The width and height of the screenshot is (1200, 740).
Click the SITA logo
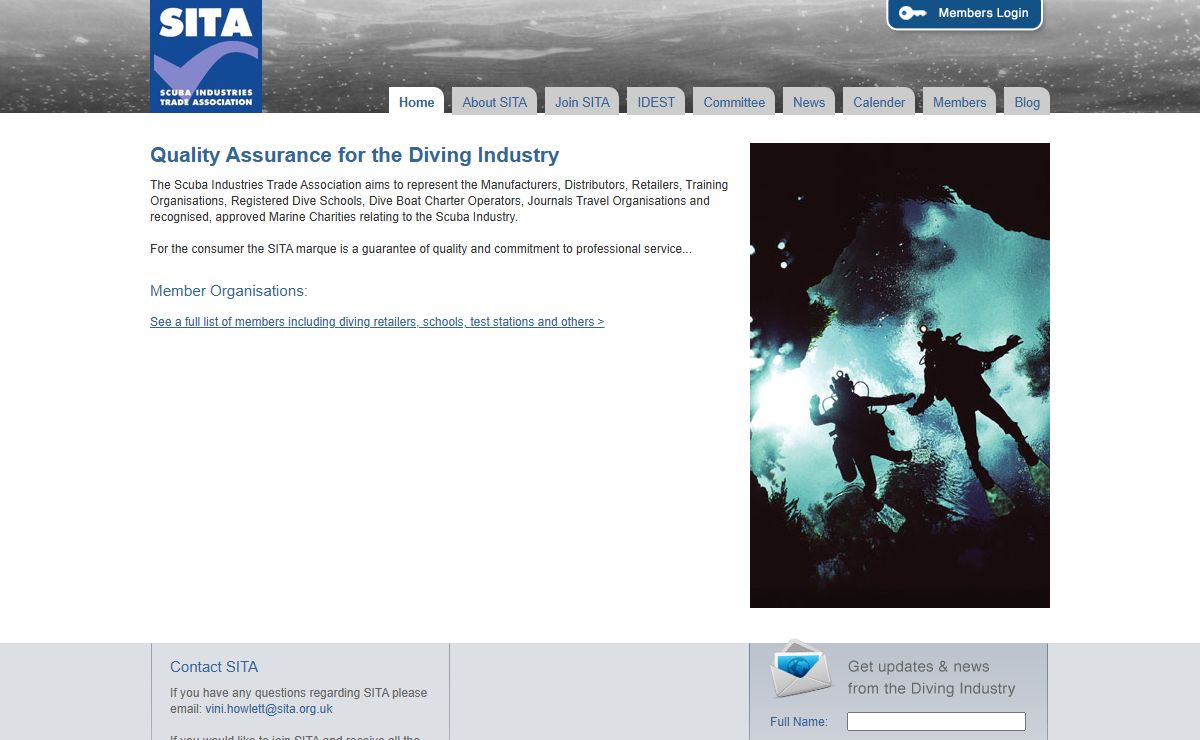coord(206,56)
